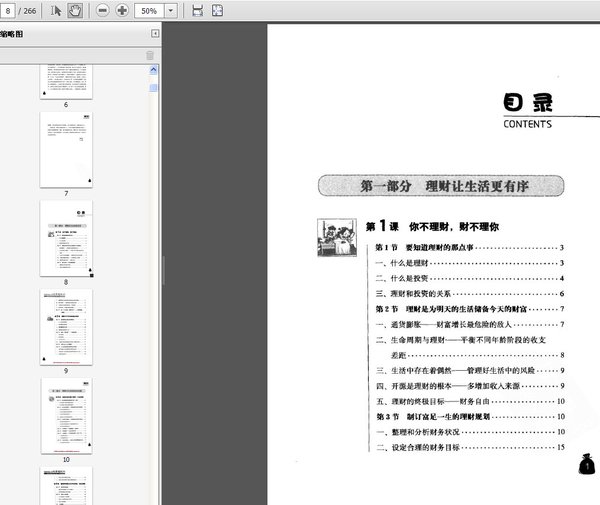Open the partially visible page 11 thumbnail
The width and height of the screenshot is (600, 505).
click(66, 486)
